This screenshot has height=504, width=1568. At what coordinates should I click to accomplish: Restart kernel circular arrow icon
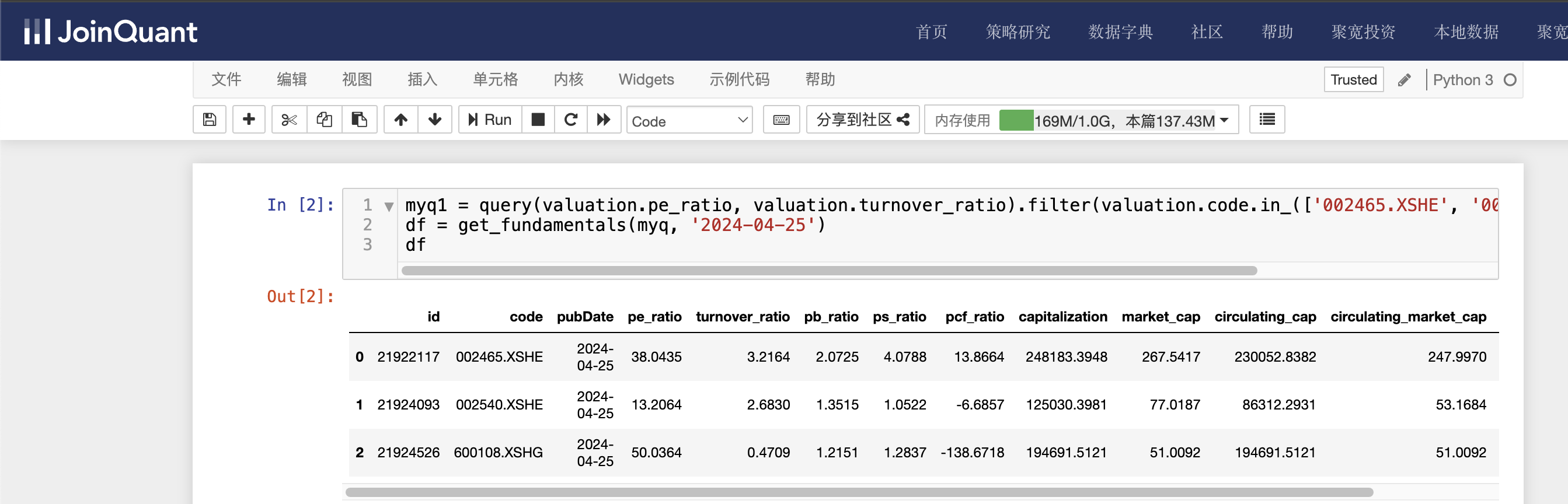(x=571, y=120)
